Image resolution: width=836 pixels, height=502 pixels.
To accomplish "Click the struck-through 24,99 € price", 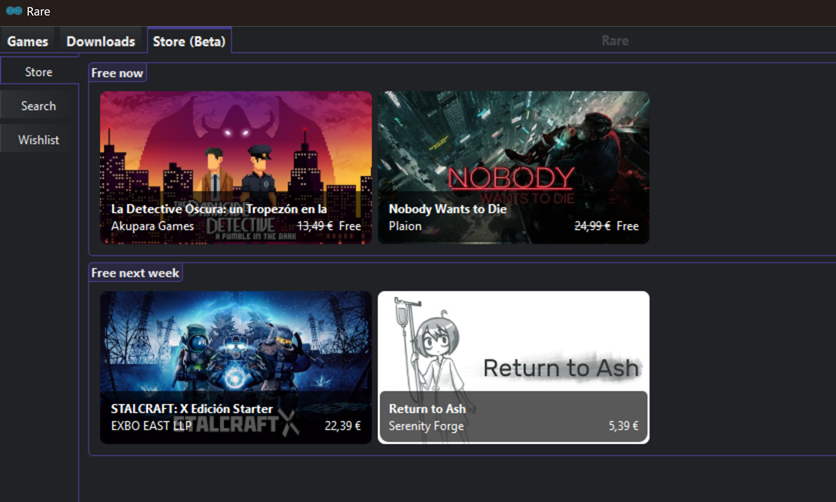I will (592, 226).
